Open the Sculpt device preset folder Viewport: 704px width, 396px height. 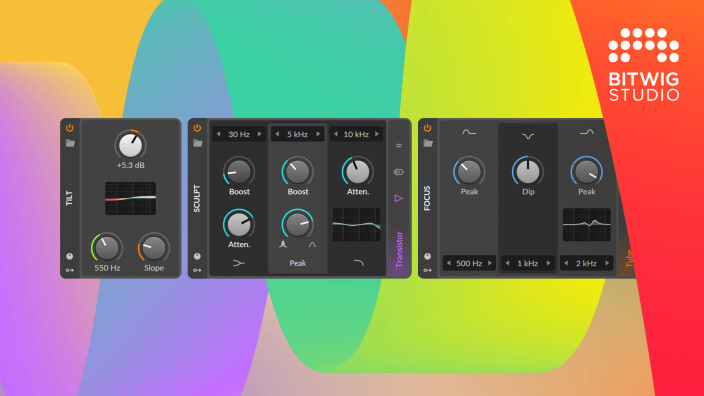pos(198,143)
